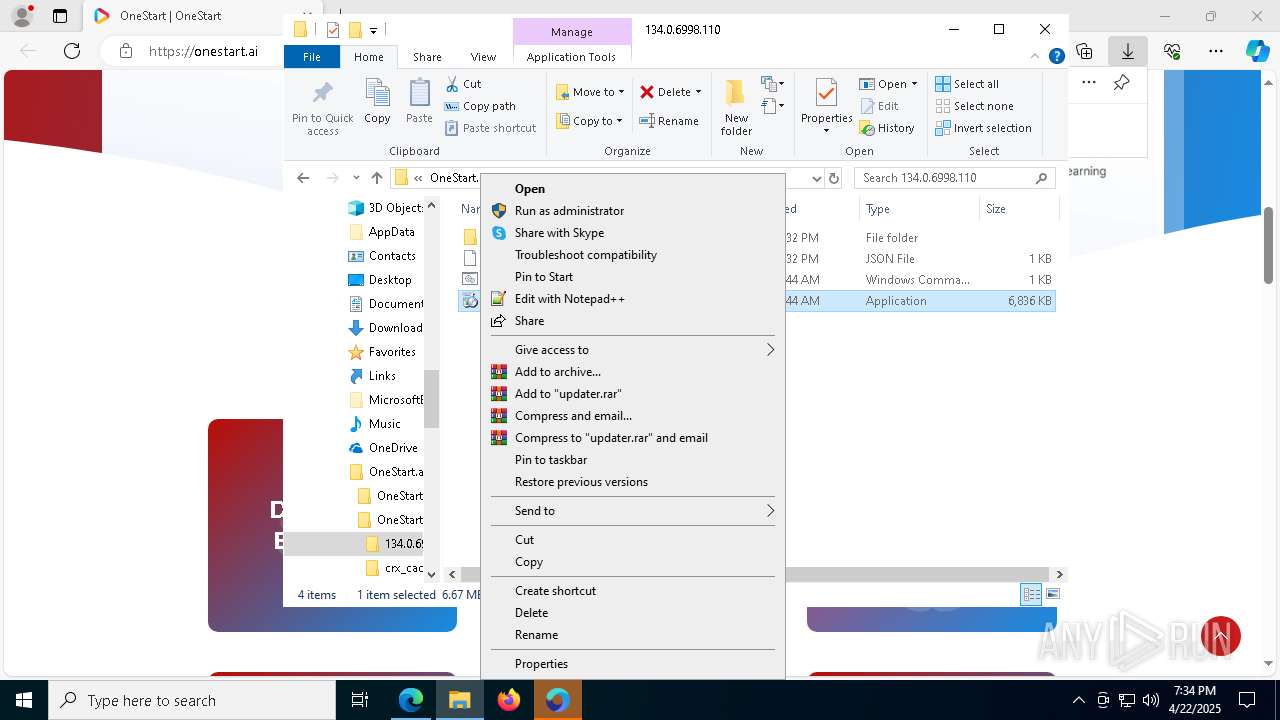
Task: Switch to large icons view icon
Action: click(x=1052, y=594)
